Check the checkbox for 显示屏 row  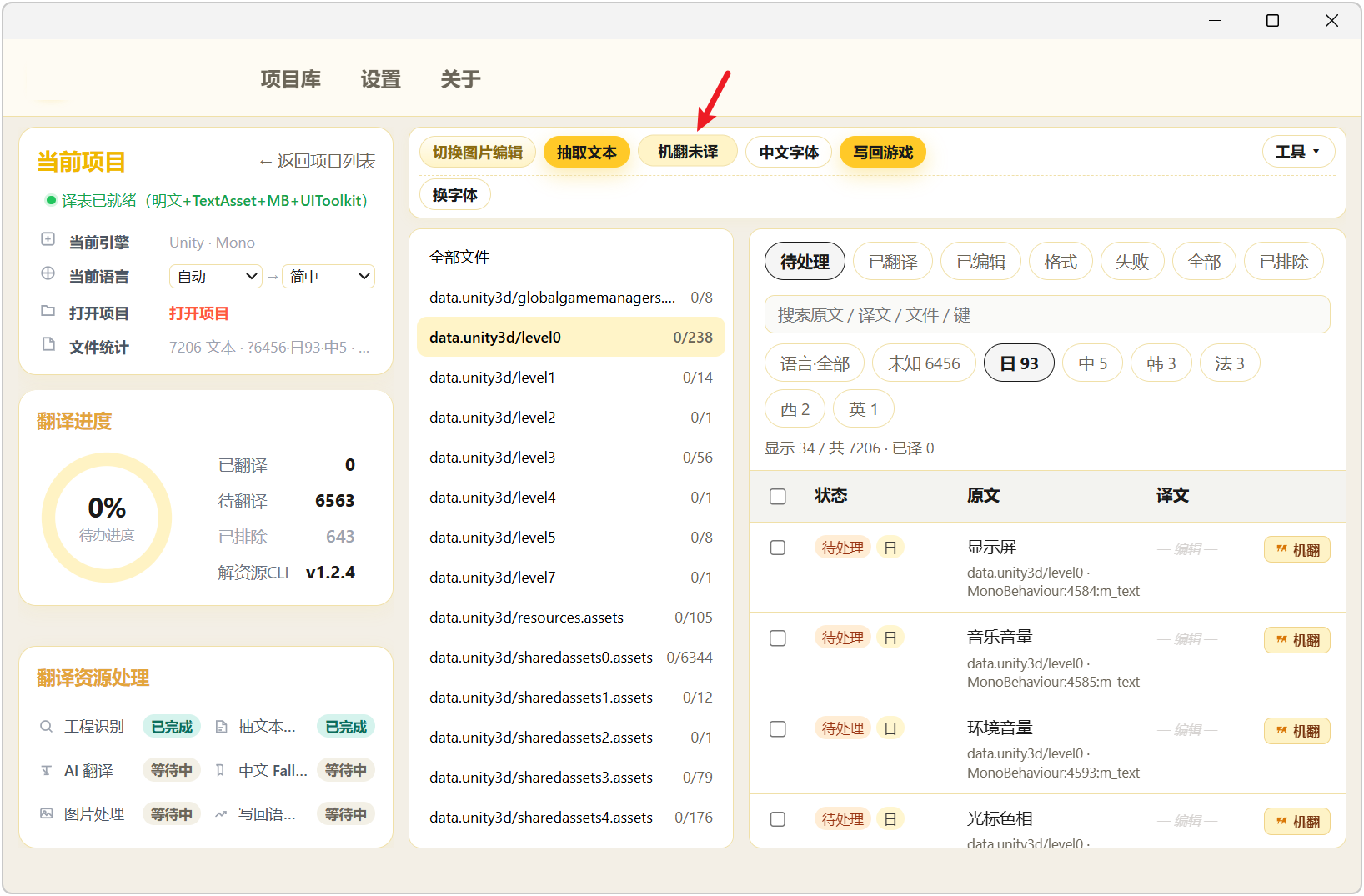pyautogui.click(x=778, y=548)
